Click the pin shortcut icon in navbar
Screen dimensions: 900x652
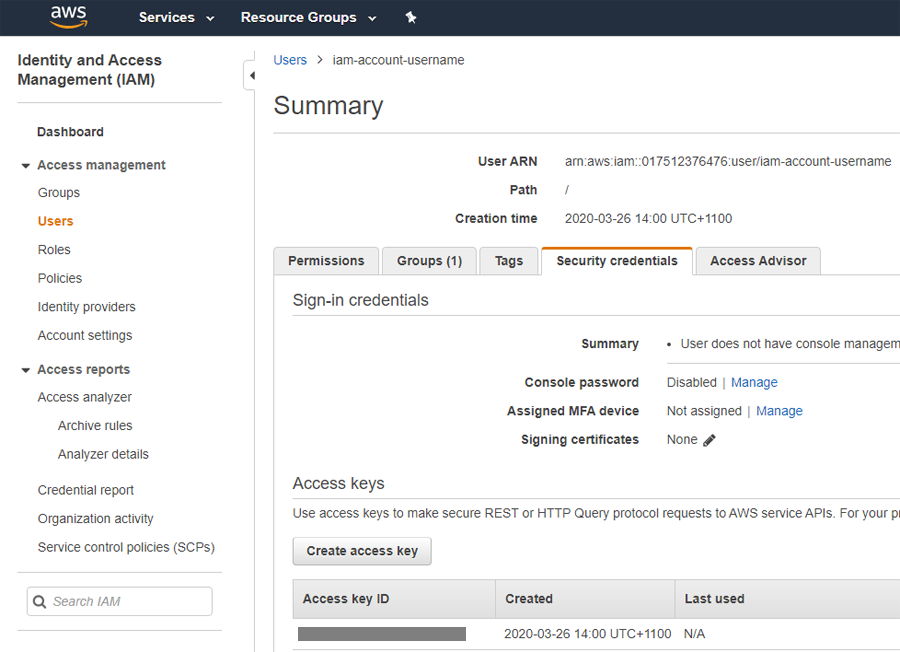click(410, 17)
